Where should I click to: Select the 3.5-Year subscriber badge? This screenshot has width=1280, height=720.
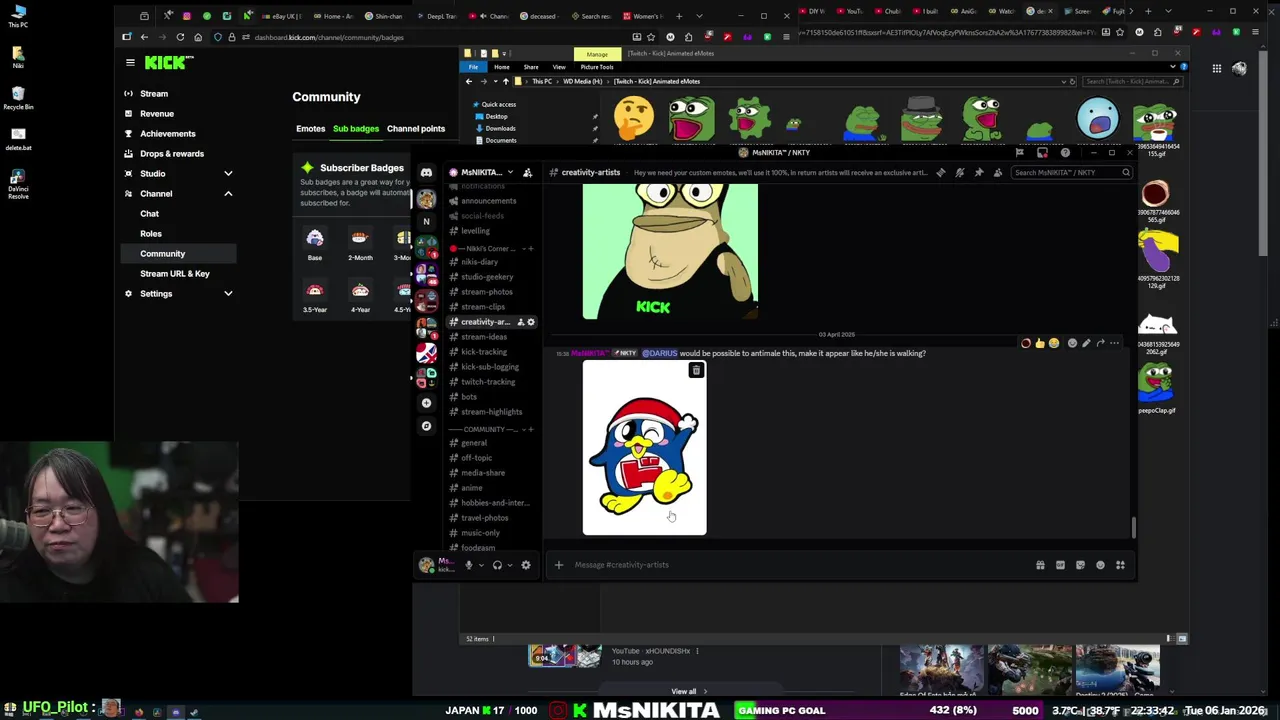pos(315,296)
